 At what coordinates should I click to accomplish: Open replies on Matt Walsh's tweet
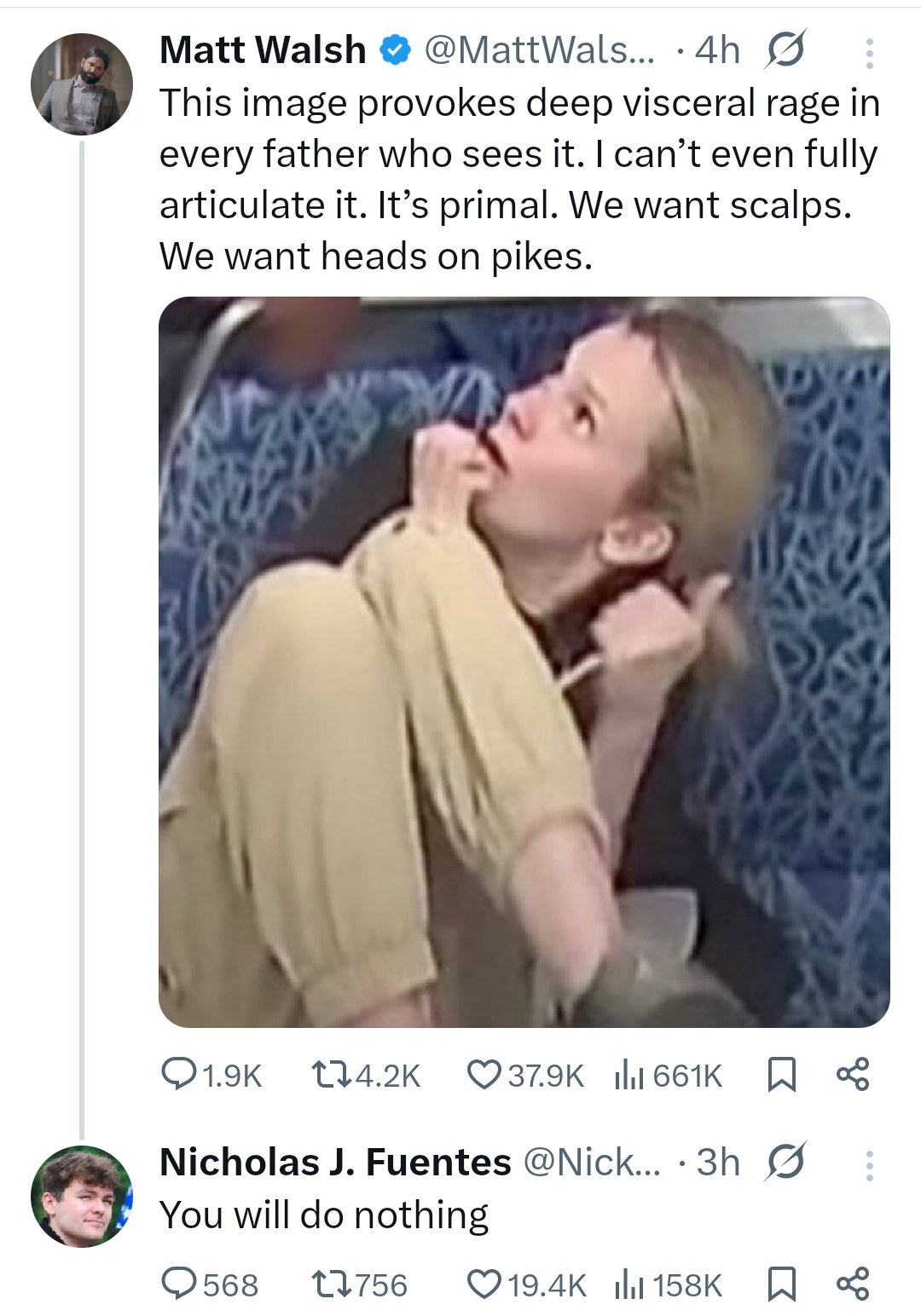179,1075
